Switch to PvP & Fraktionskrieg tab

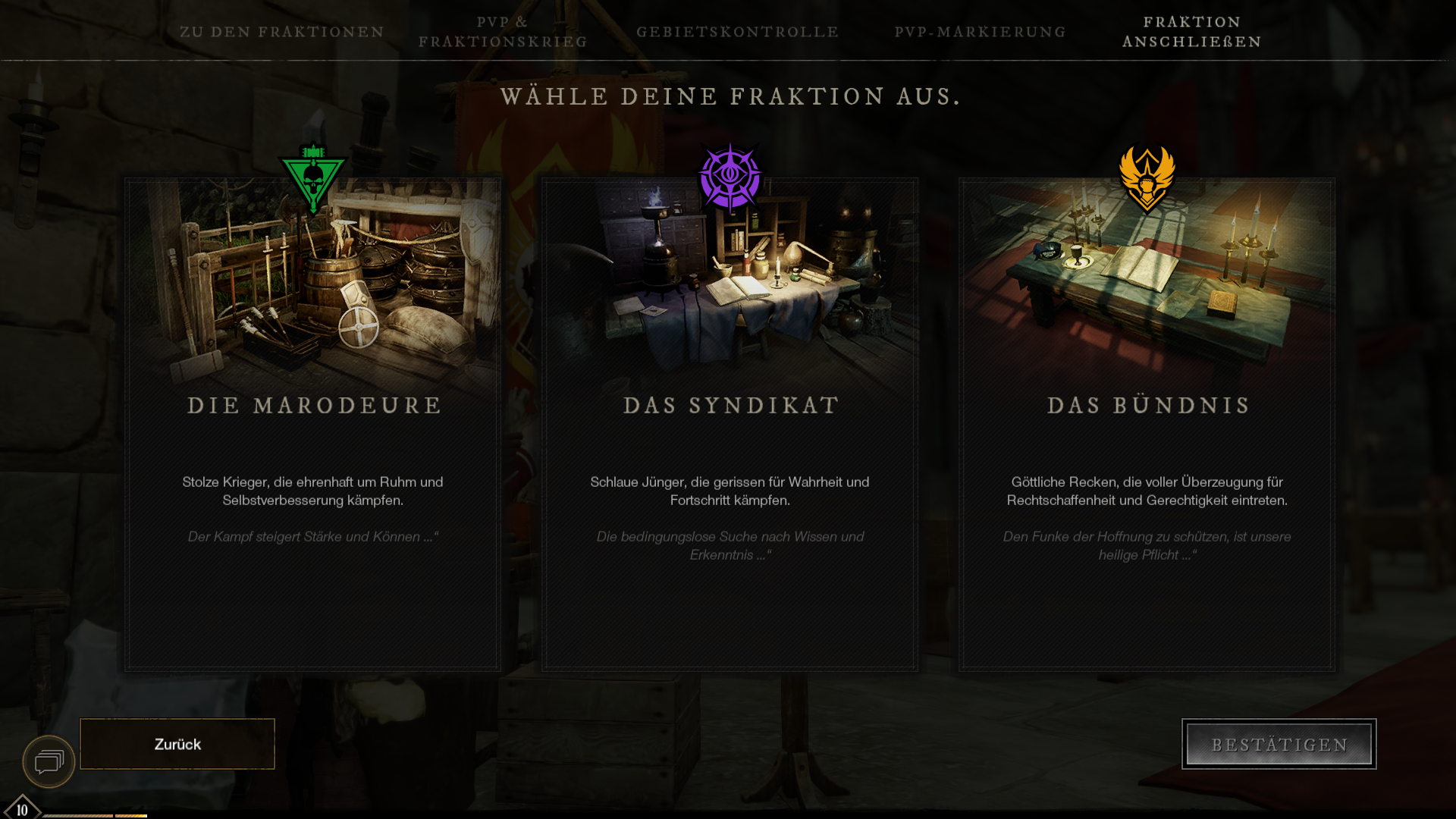coord(503,32)
